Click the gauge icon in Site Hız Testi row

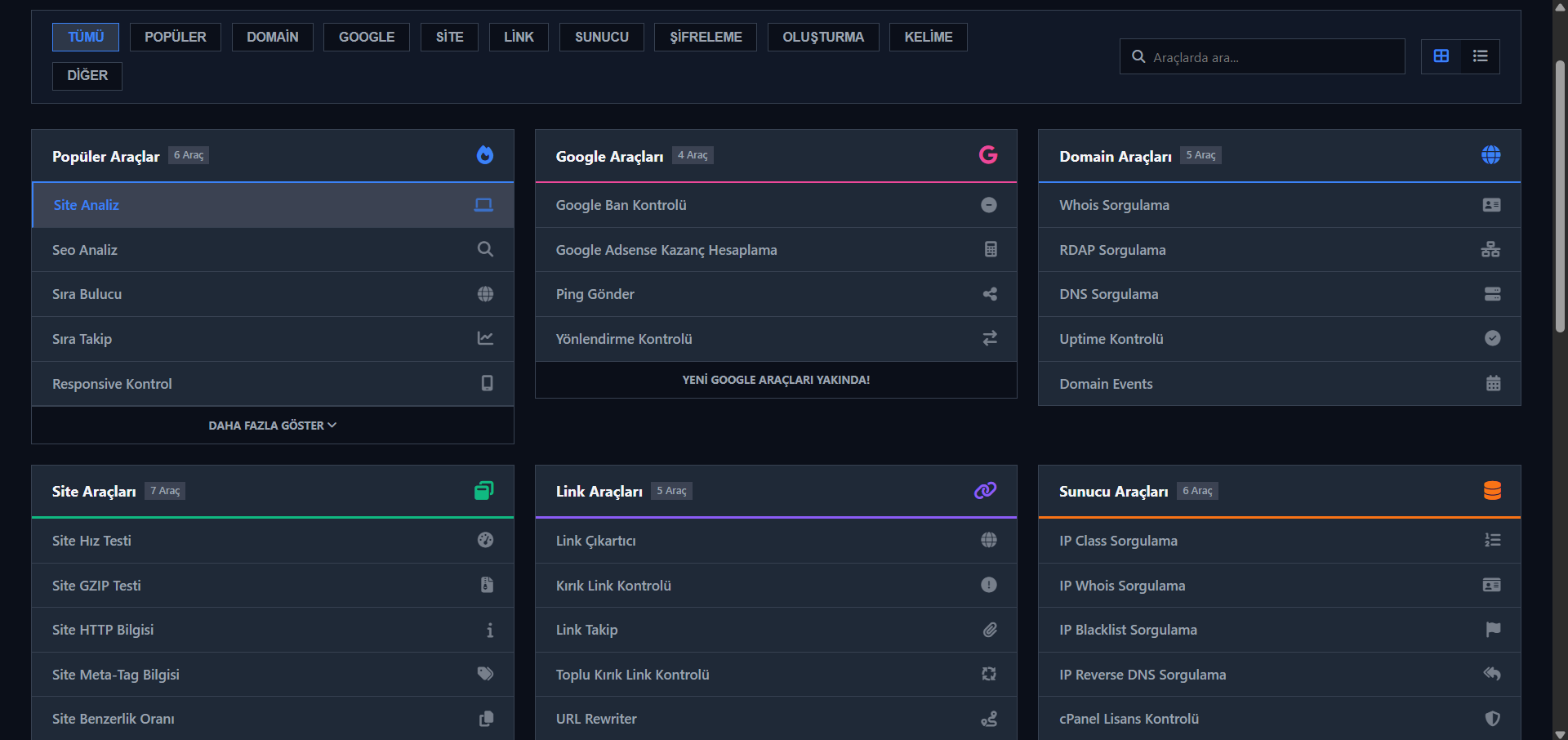[485, 540]
